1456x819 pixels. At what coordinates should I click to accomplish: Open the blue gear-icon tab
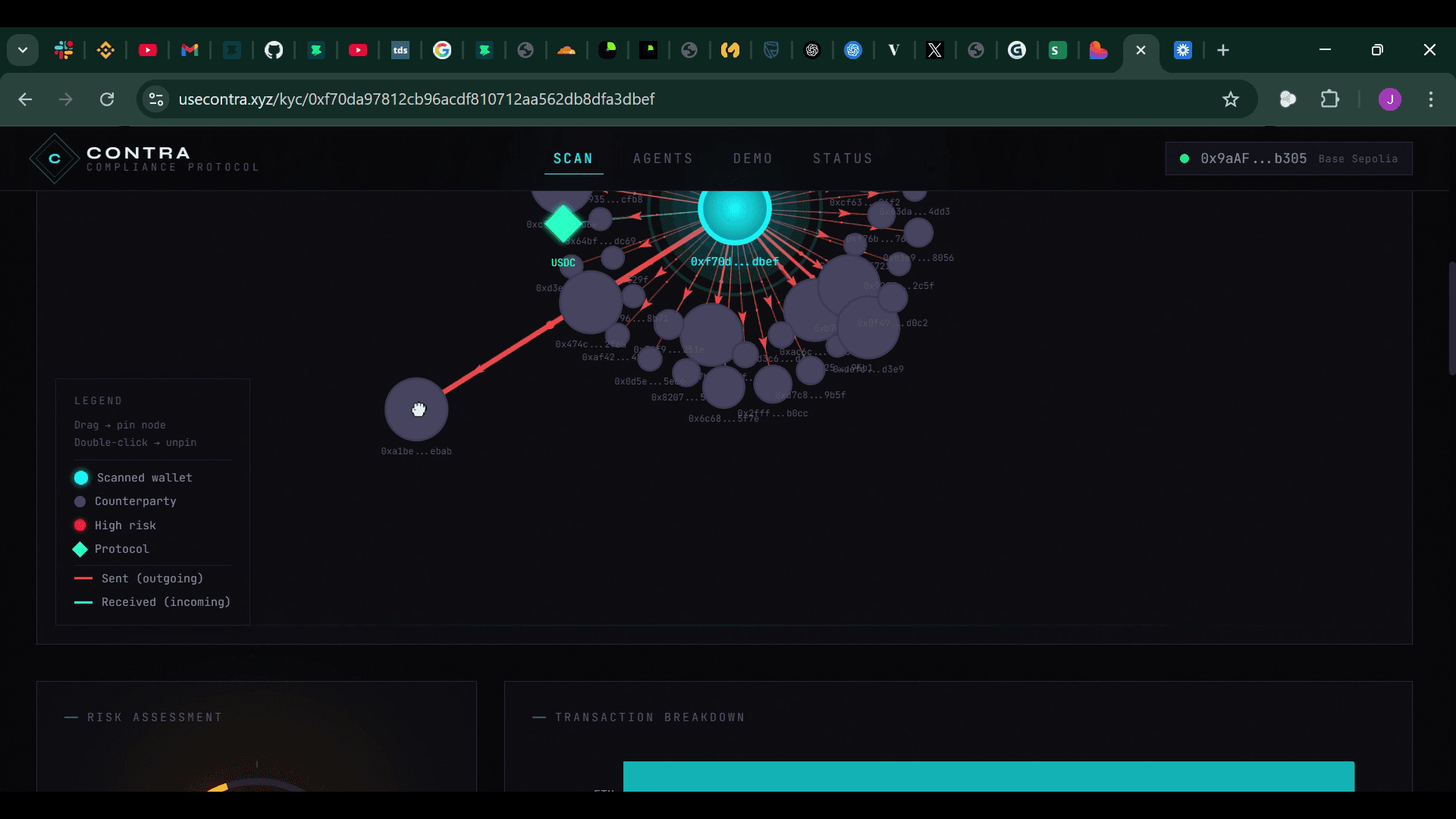click(1183, 50)
